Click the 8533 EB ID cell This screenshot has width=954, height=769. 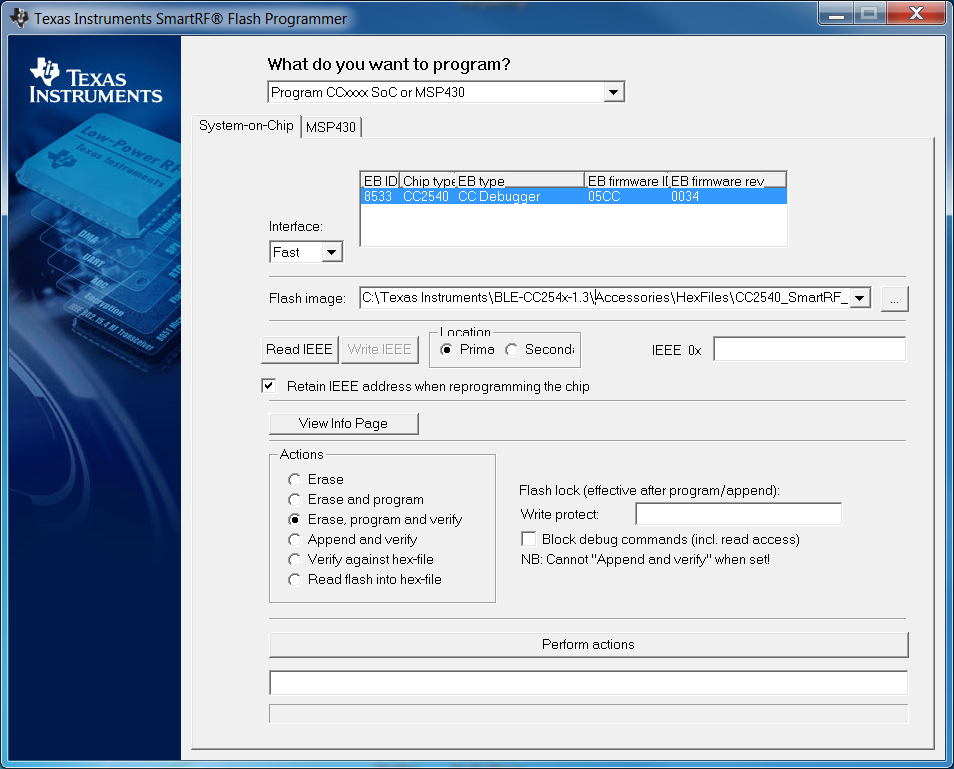[378, 197]
